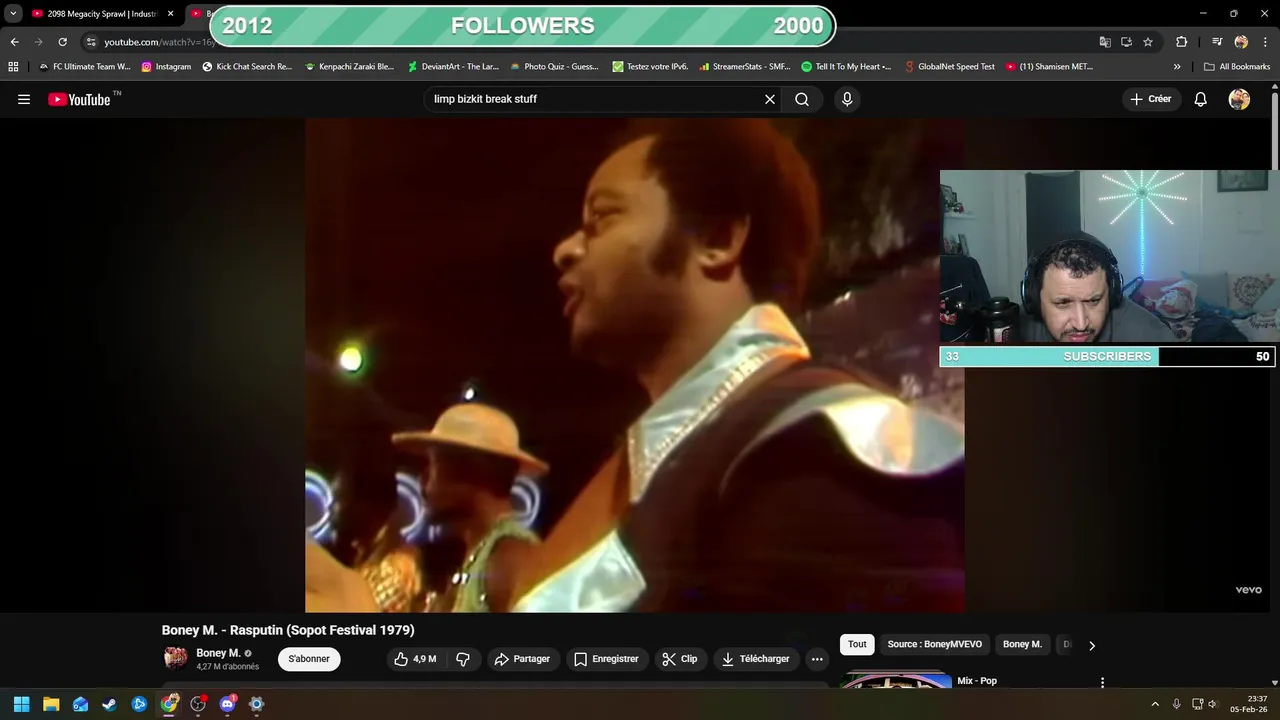This screenshot has width=1280, height=720.
Task: Share the video with Partager
Action: pyautogui.click(x=521, y=659)
